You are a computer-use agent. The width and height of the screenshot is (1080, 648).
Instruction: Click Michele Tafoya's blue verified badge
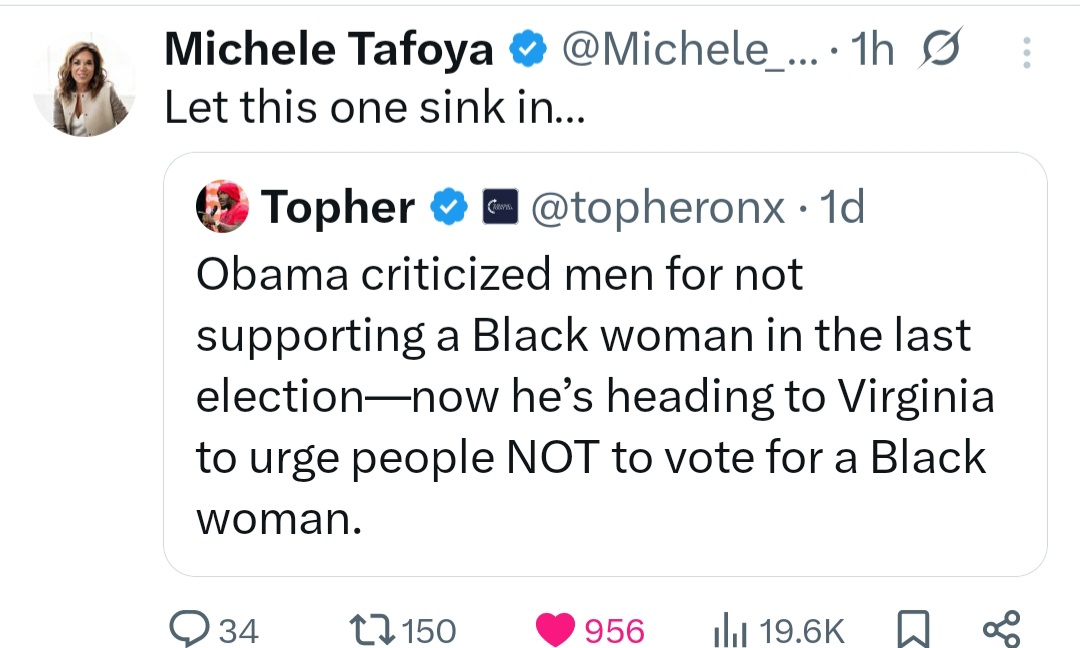coord(526,51)
